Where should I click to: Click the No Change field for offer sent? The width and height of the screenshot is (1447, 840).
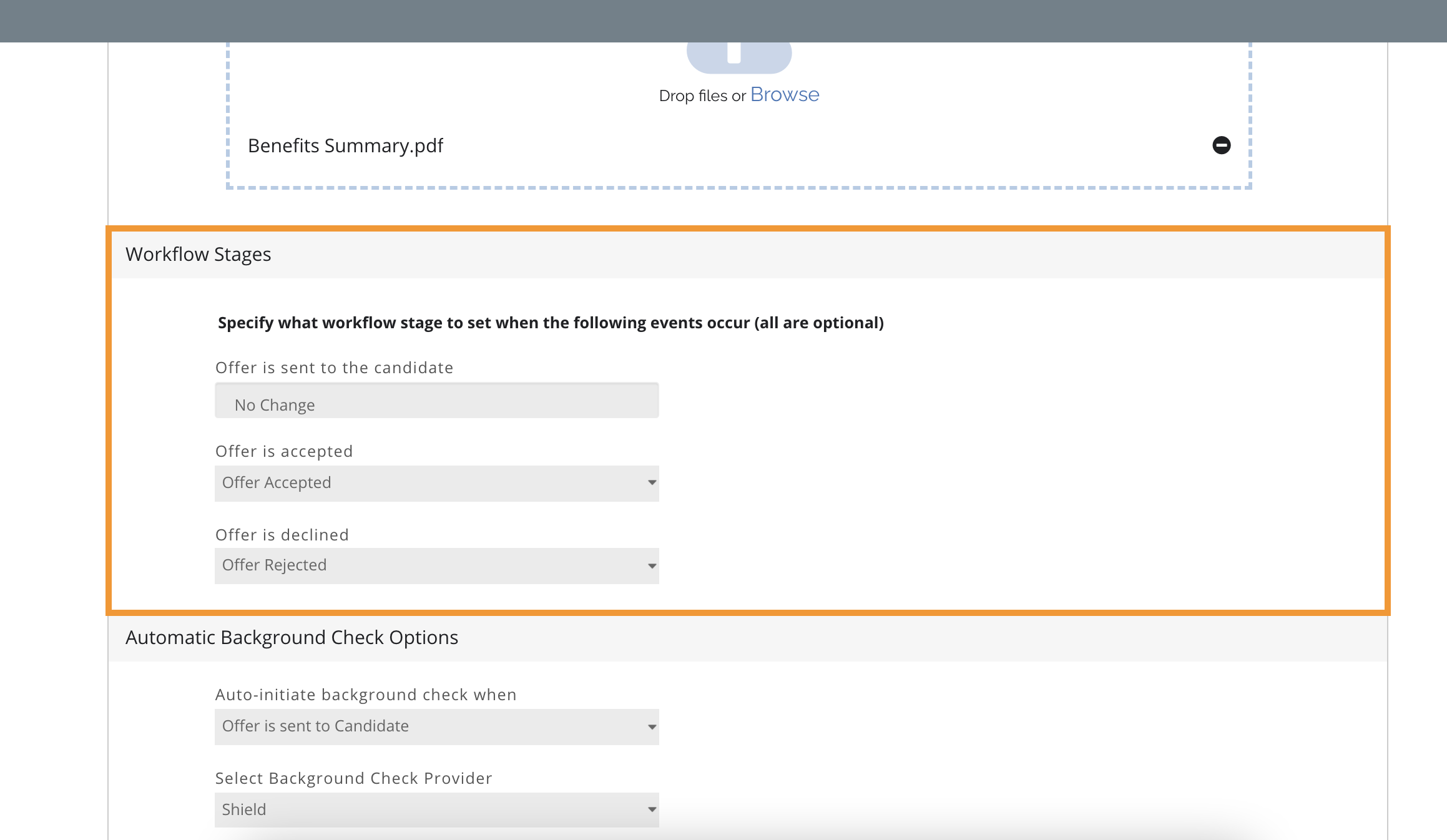(437, 401)
